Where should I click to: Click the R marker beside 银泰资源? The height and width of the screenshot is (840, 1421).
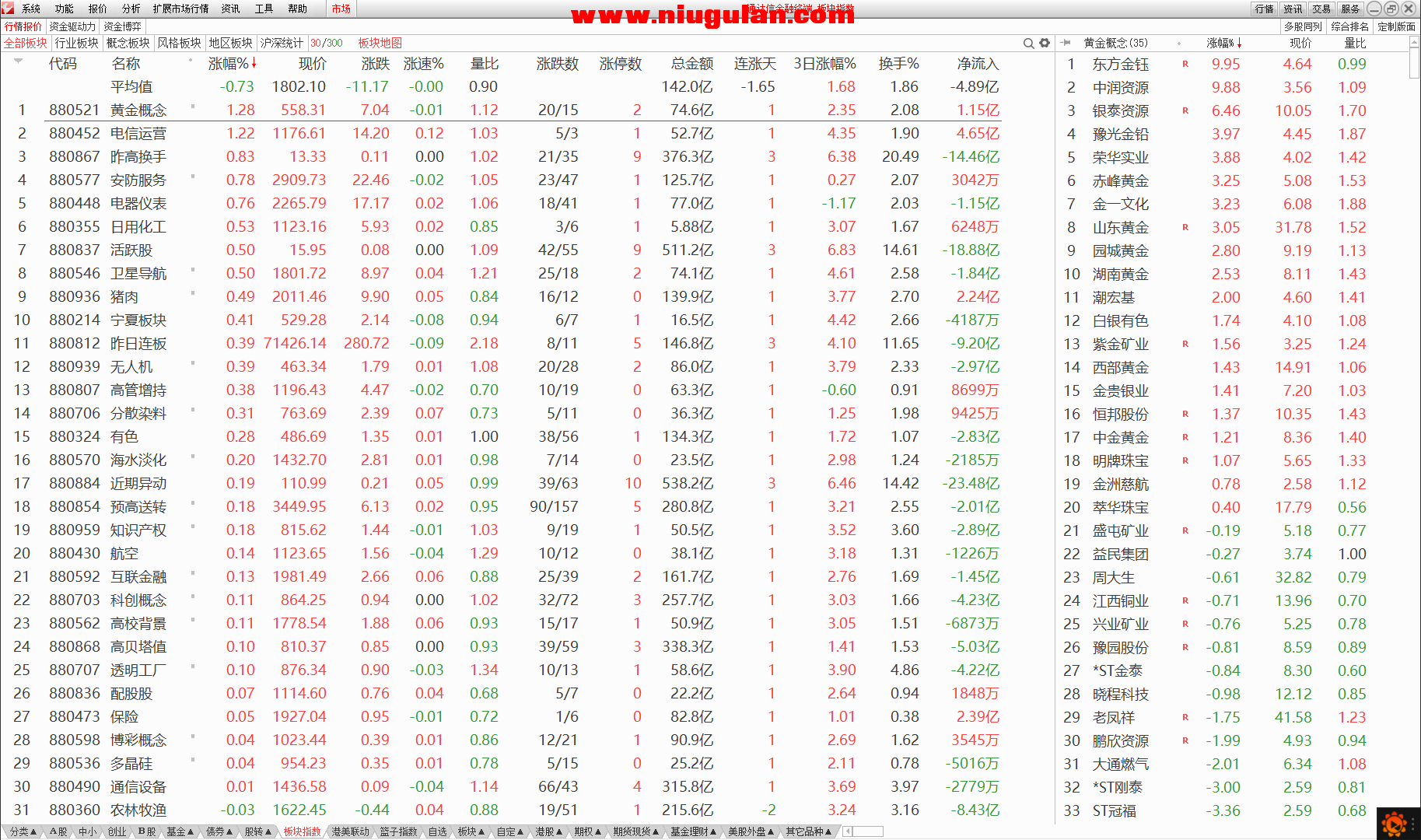pyautogui.click(x=1185, y=110)
